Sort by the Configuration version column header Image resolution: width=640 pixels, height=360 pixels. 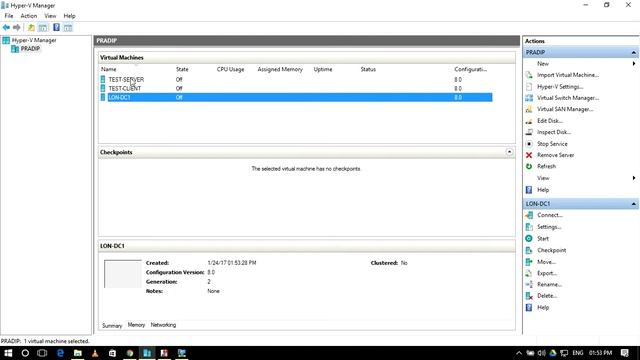coord(471,69)
